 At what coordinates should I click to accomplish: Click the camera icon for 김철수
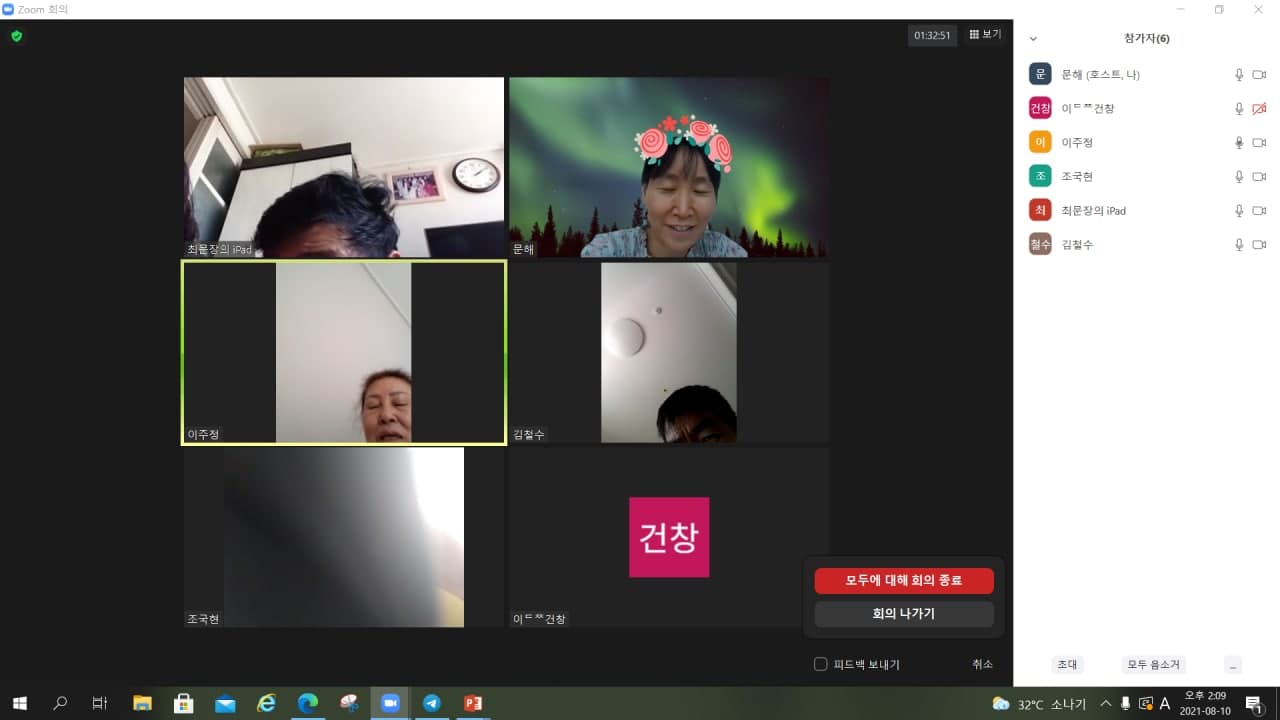tap(1259, 244)
